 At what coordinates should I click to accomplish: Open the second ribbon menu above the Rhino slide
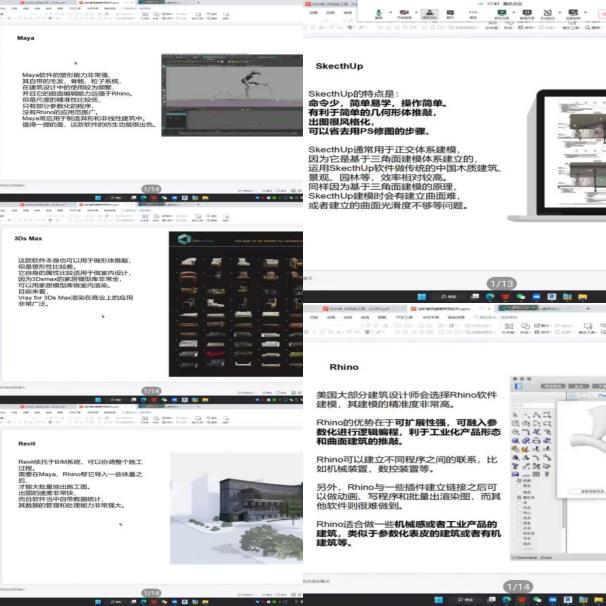click(x=331, y=317)
